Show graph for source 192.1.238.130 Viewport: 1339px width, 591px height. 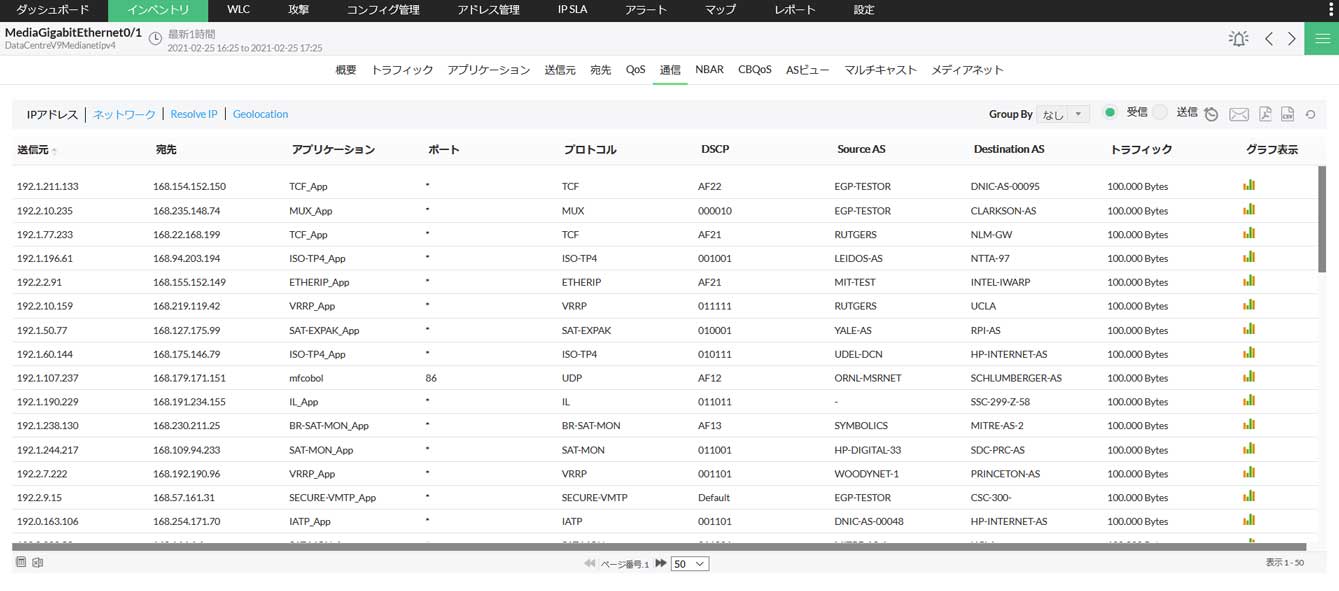[x=1249, y=425]
